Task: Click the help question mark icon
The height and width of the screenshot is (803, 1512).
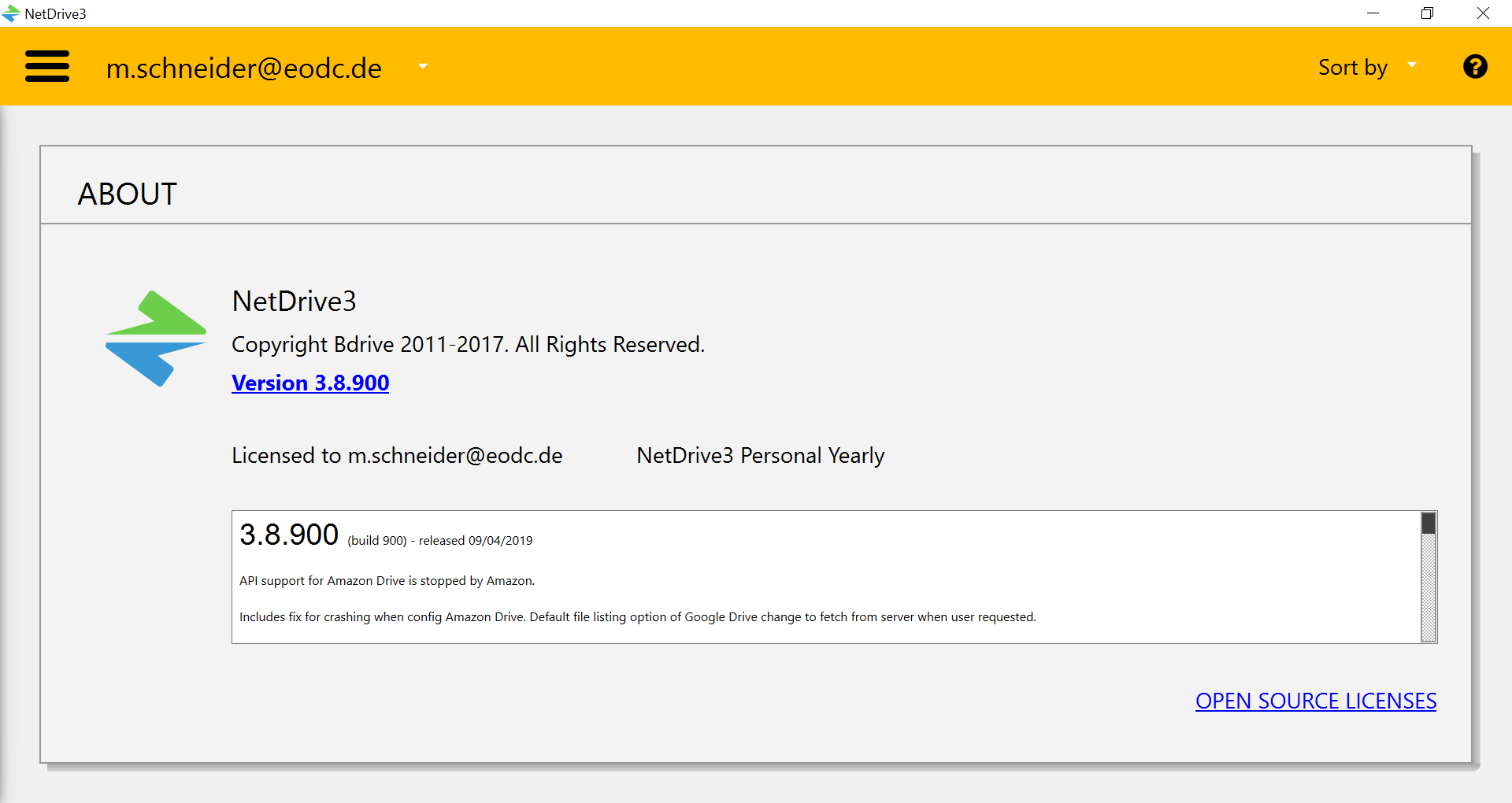Action: point(1475,67)
